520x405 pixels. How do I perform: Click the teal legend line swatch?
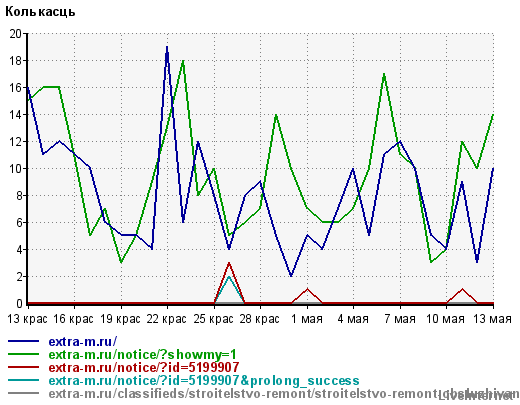[x=24, y=380]
